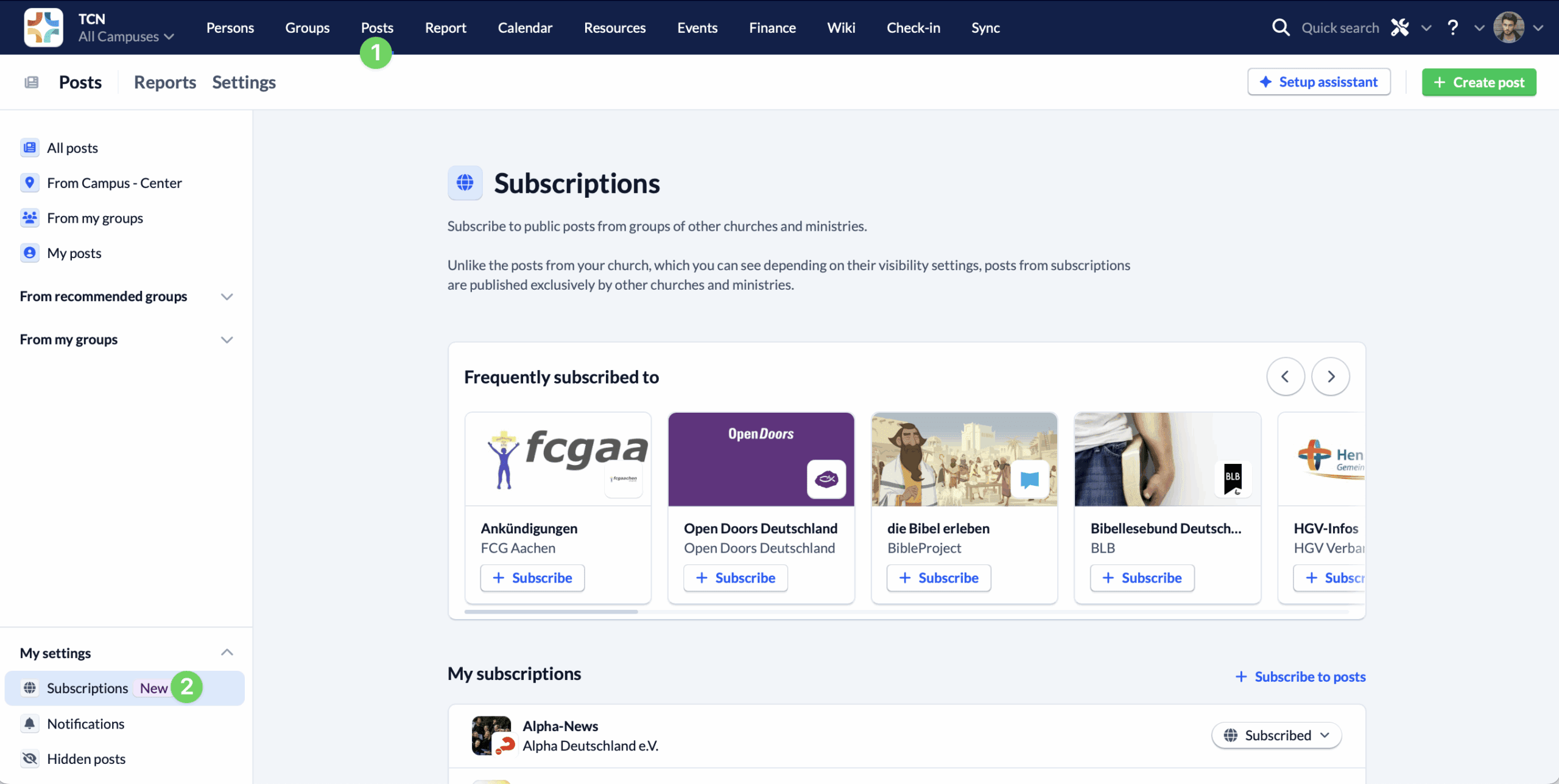This screenshot has width=1559, height=784.
Task: Switch to the Reports tab
Action: 164,82
